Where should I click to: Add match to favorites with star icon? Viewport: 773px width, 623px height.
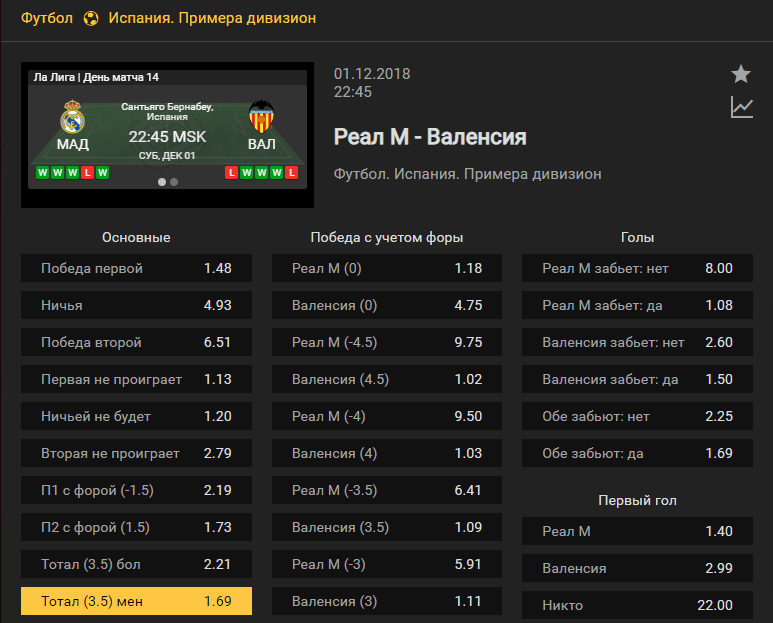pos(740,74)
